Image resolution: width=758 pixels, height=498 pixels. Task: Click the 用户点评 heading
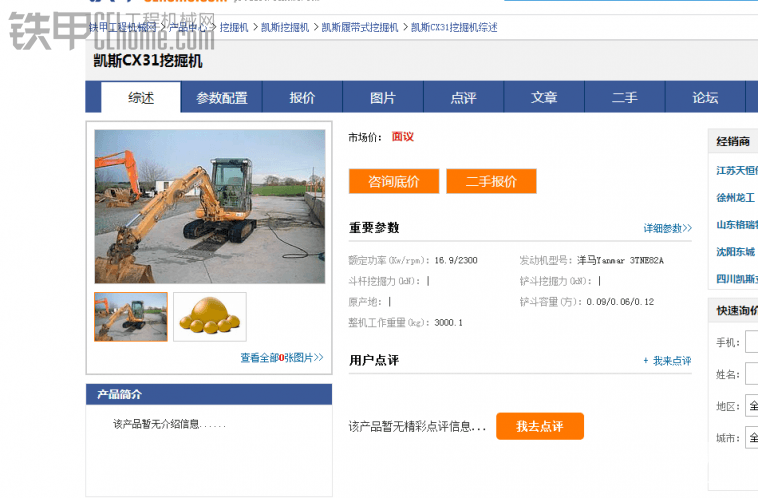point(374,360)
